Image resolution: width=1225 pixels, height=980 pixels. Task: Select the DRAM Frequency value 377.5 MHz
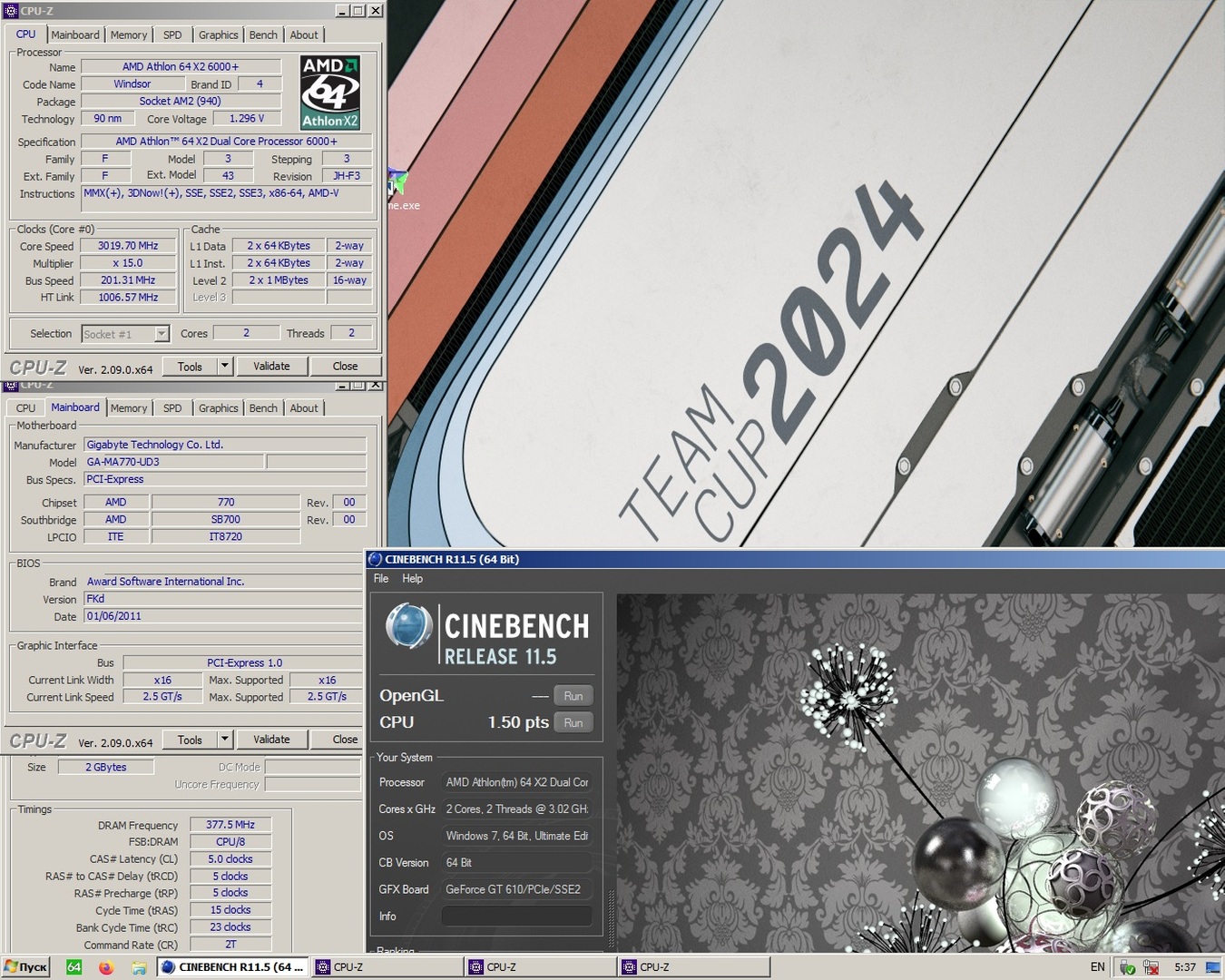point(230,825)
